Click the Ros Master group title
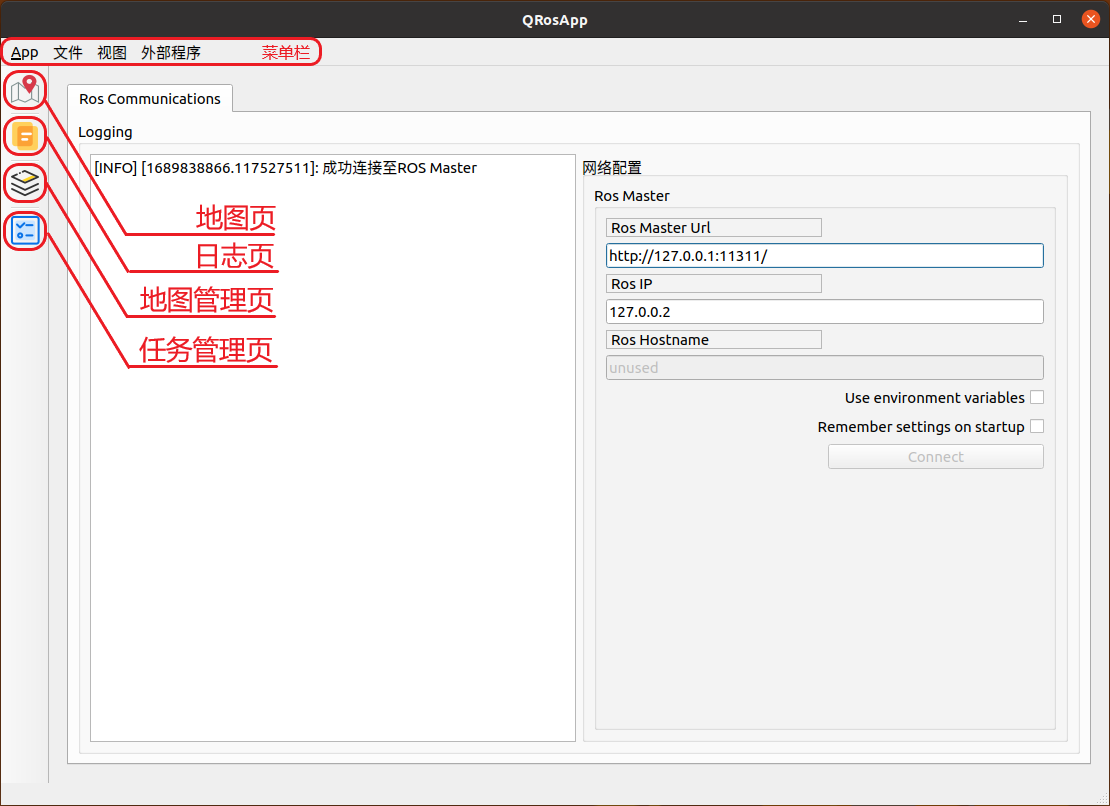This screenshot has width=1110, height=806. [631, 196]
